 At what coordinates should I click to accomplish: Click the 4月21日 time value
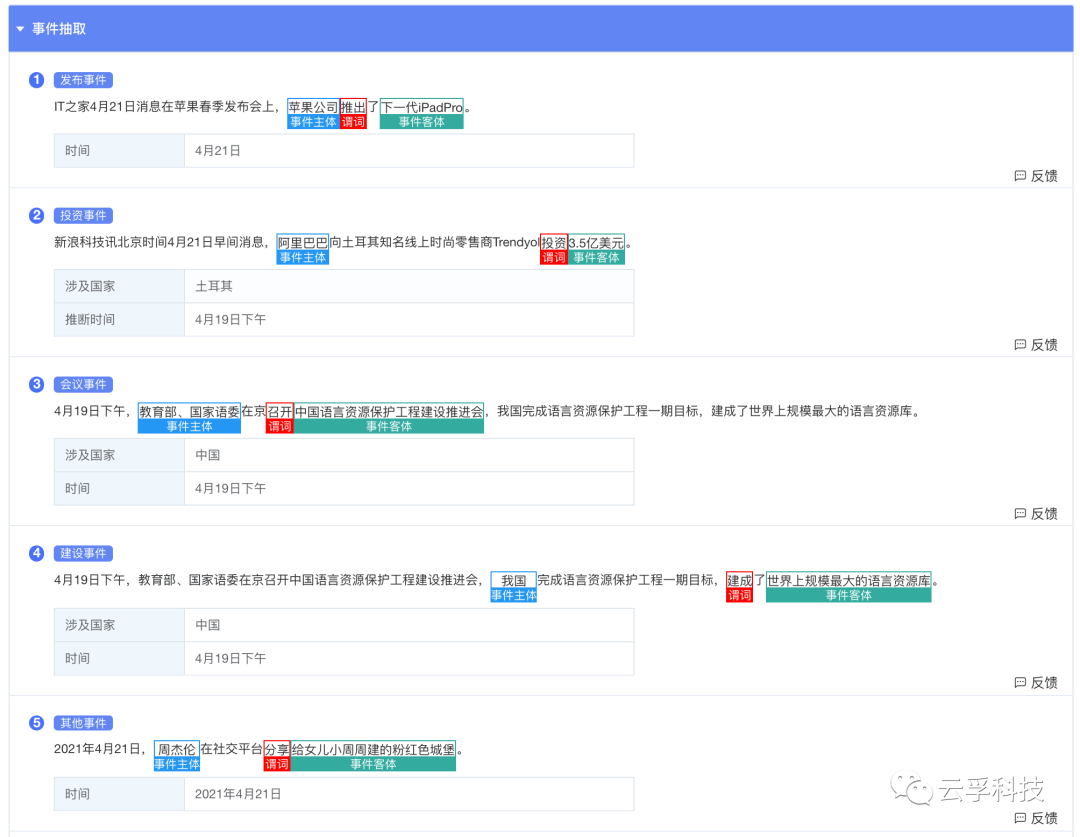(218, 151)
